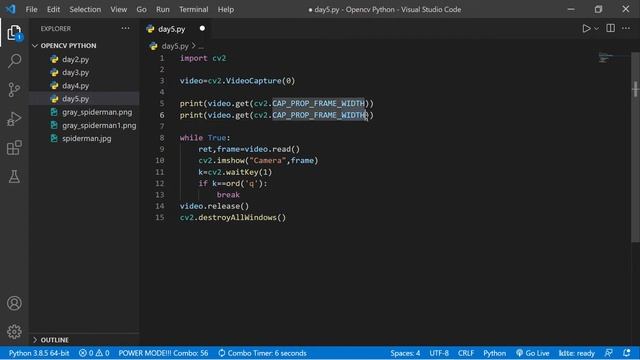Image resolution: width=640 pixels, height=360 pixels.
Task: Click the POWER MODE Combo counter
Action: click(163, 353)
